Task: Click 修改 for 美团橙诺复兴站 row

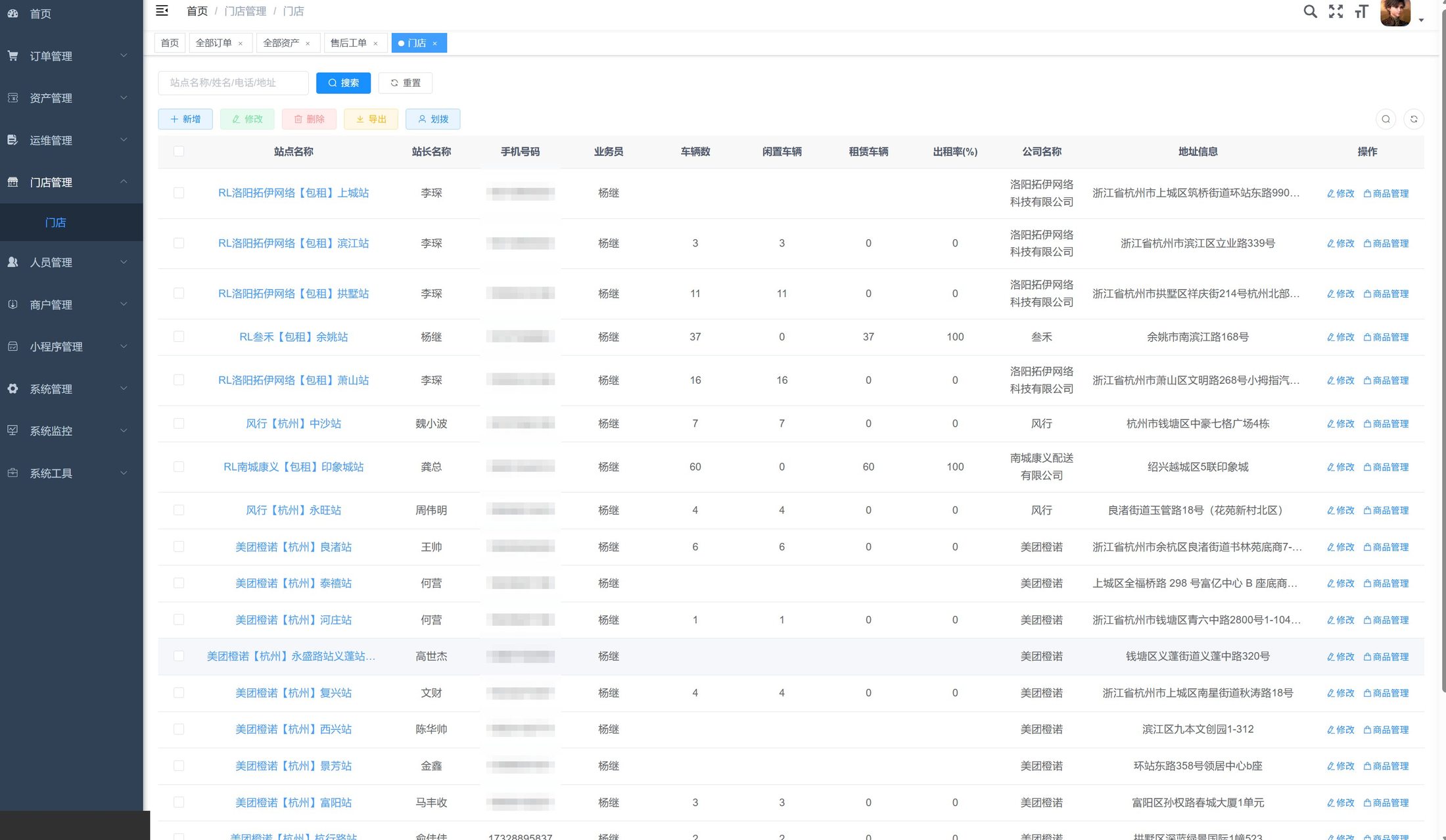Action: [x=1341, y=693]
